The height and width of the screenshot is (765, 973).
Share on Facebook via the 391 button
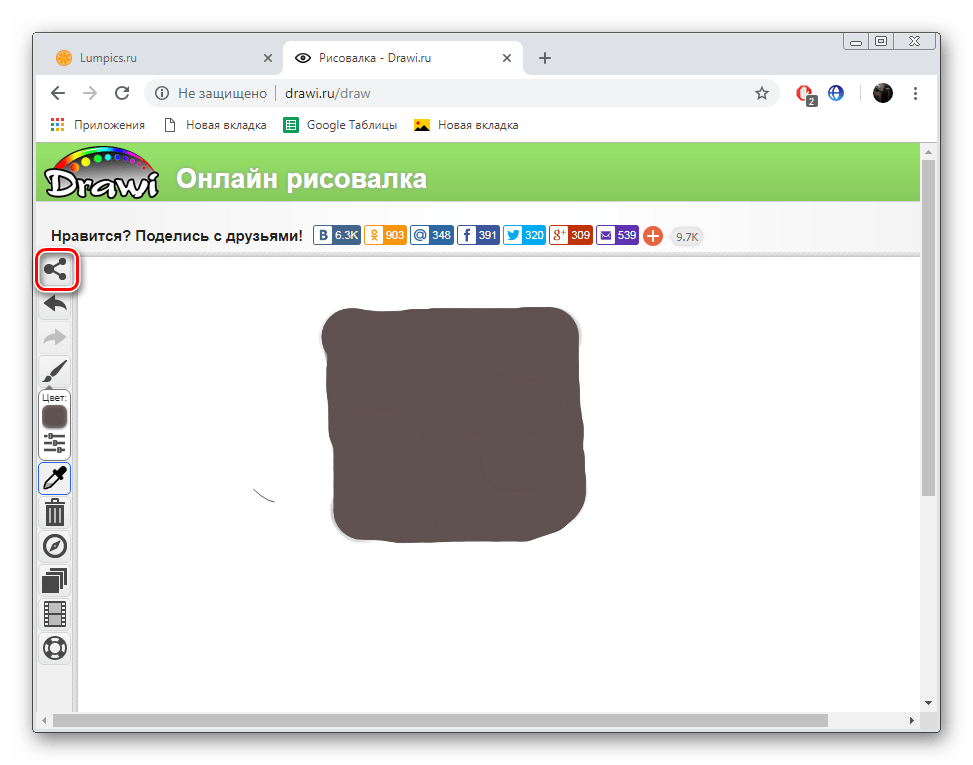coord(478,236)
